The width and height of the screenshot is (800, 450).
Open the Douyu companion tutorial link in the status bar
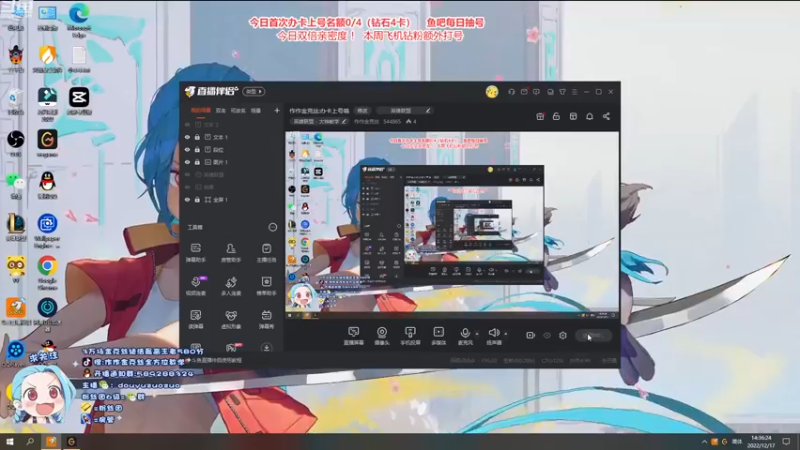tap(216, 361)
